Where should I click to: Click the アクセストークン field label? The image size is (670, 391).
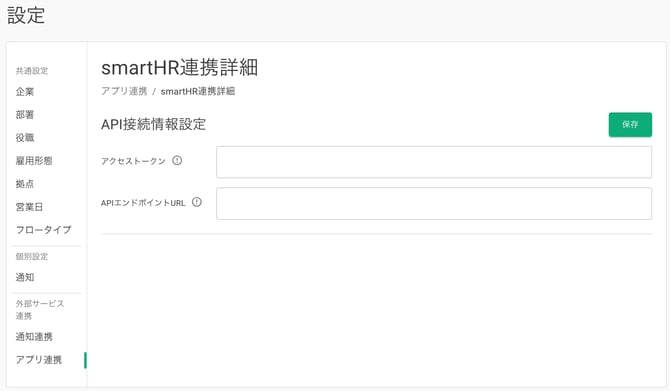click(133, 161)
